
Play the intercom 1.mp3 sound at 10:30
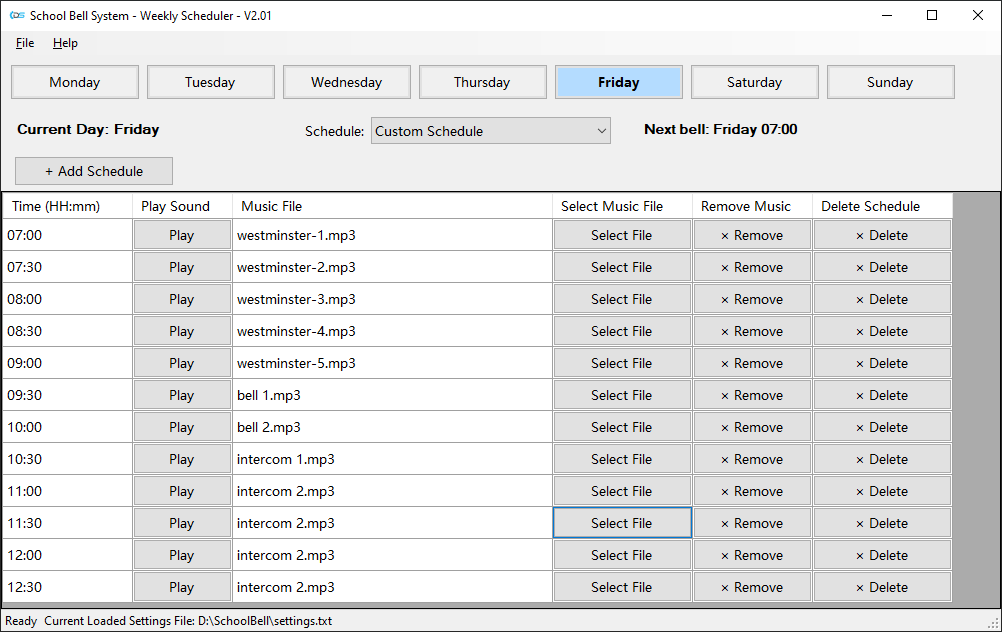click(181, 459)
